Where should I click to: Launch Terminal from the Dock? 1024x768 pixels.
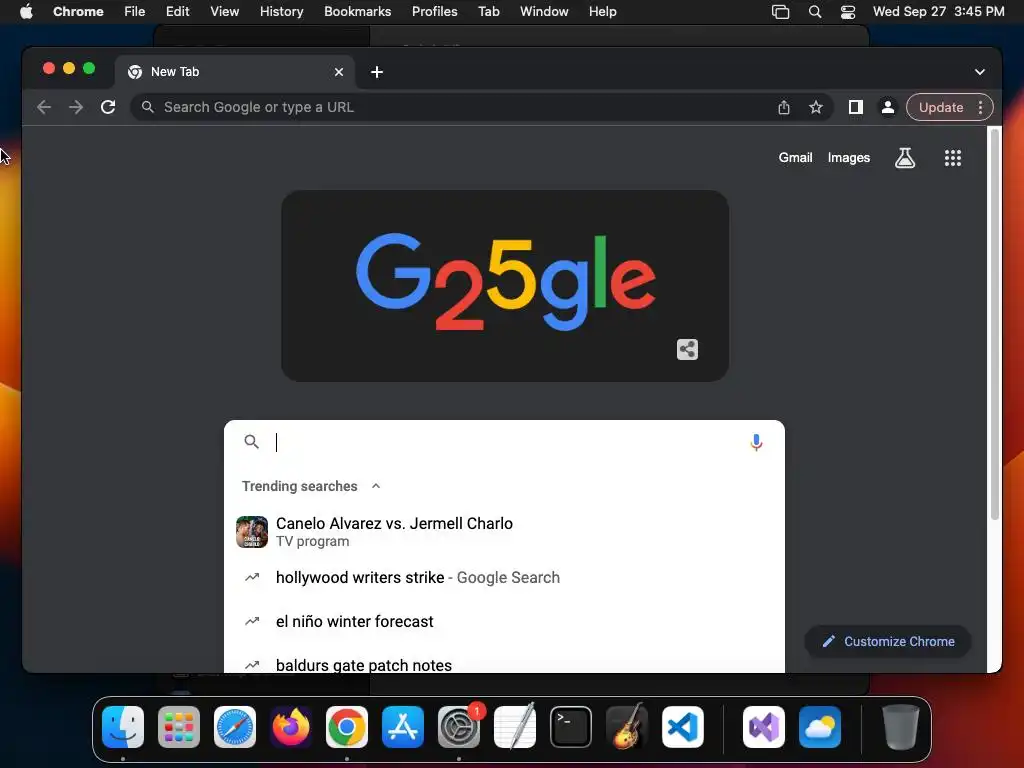coord(571,727)
